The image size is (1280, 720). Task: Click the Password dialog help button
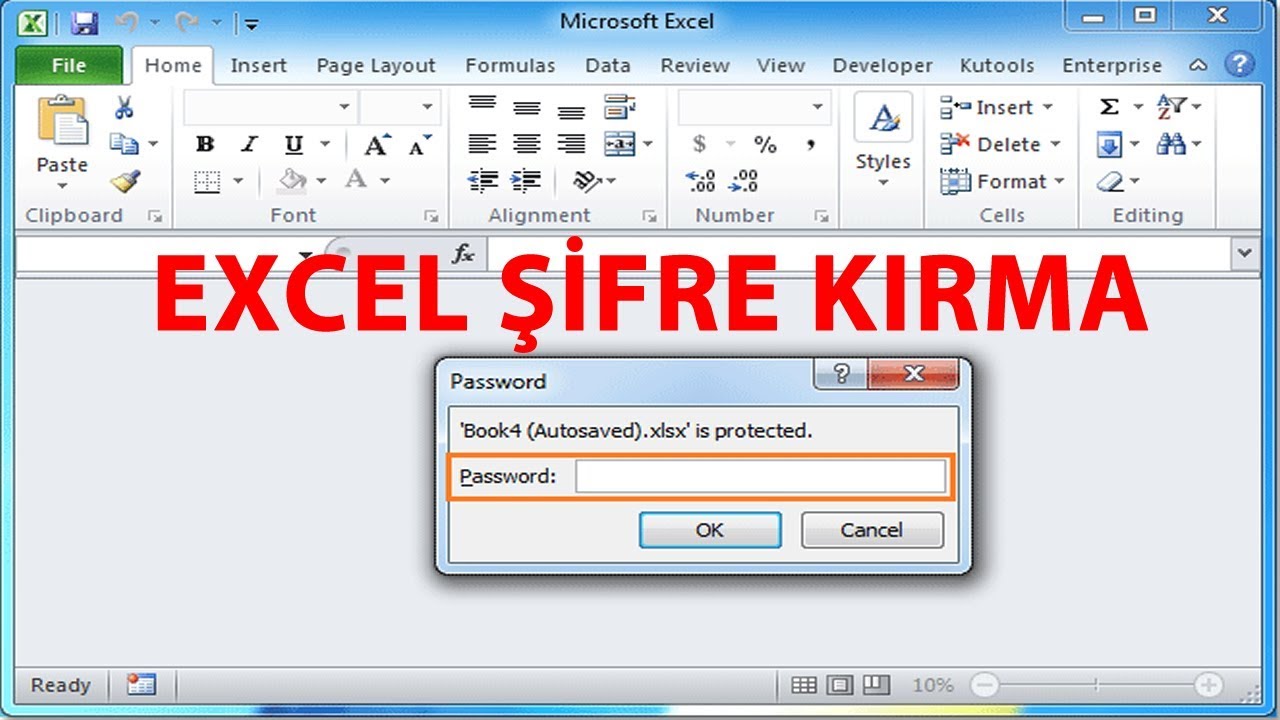point(841,375)
